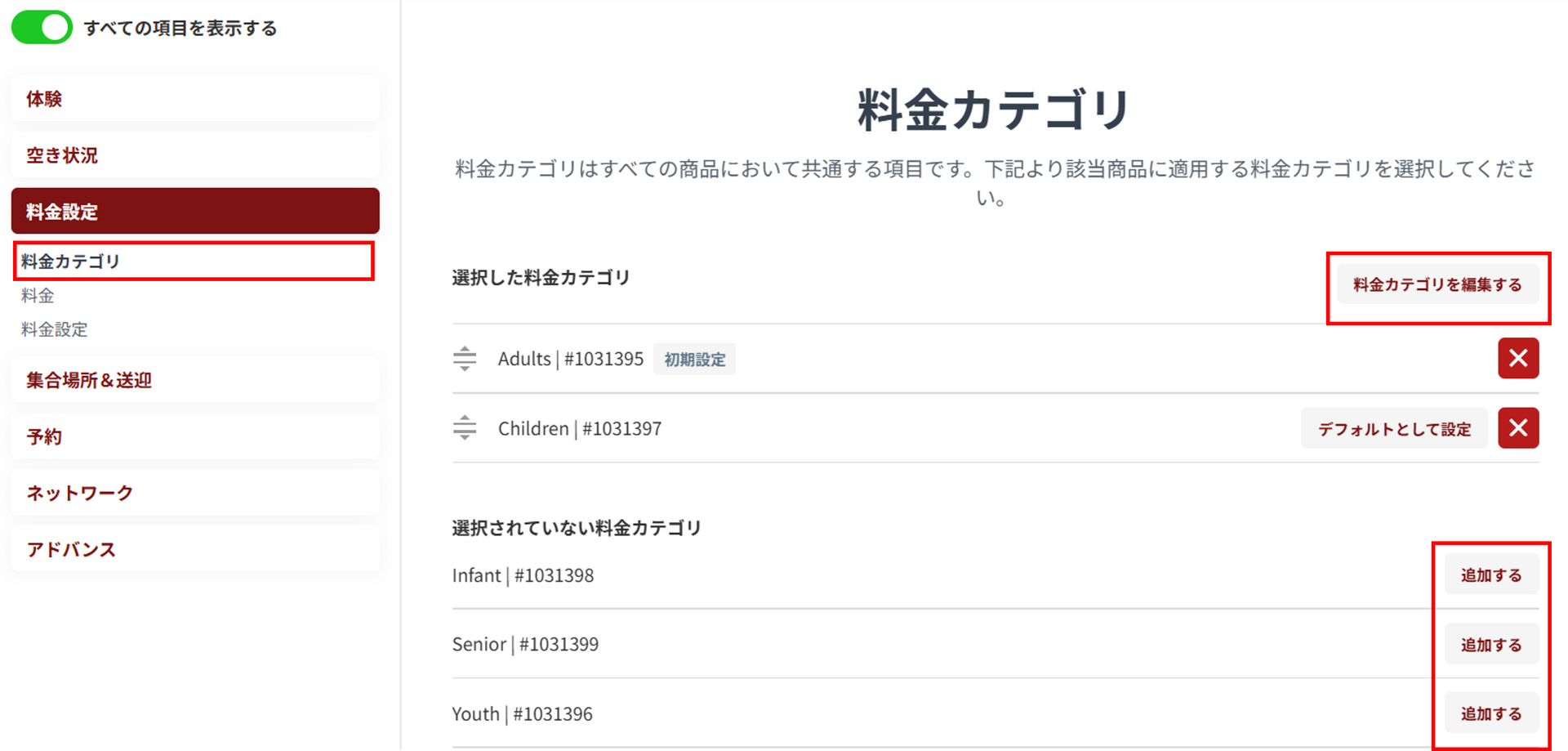The image size is (1568, 751).
Task: Add the Infant price category
Action: (1490, 575)
